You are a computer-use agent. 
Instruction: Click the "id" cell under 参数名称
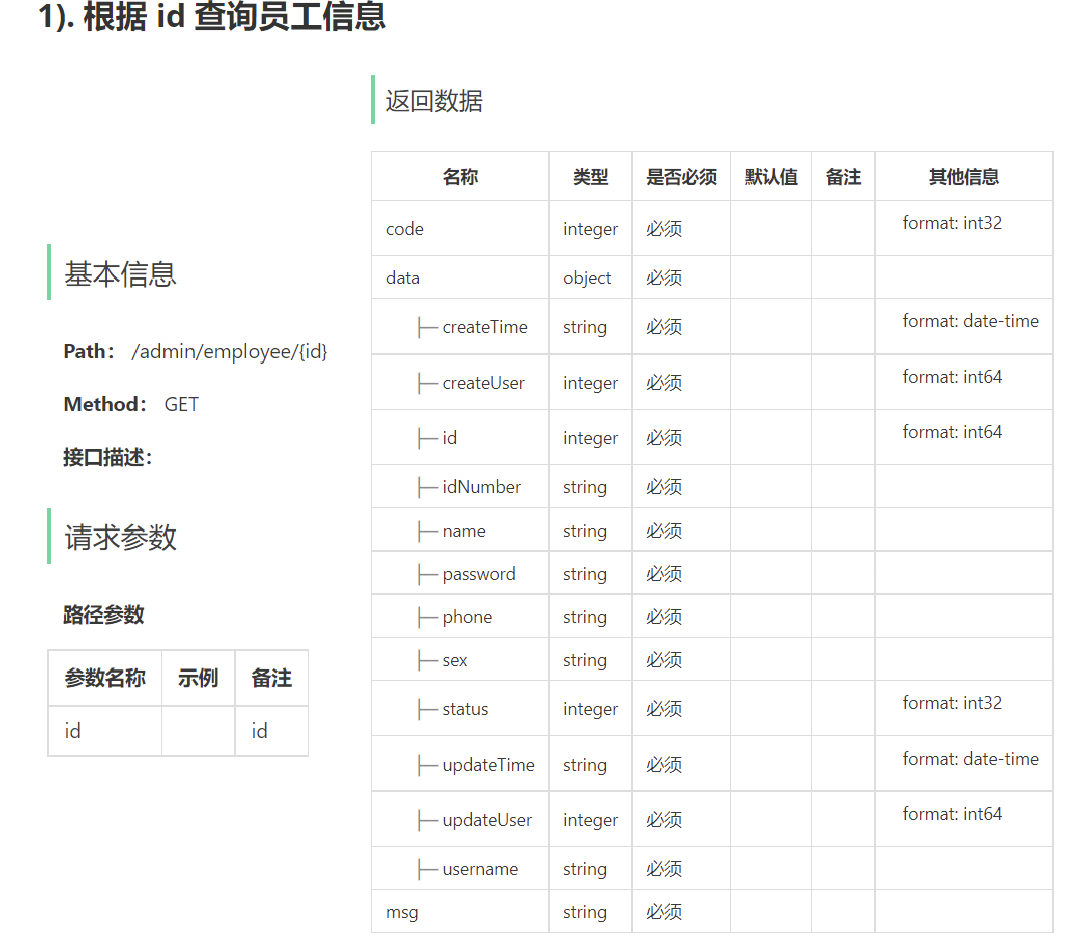pos(72,731)
